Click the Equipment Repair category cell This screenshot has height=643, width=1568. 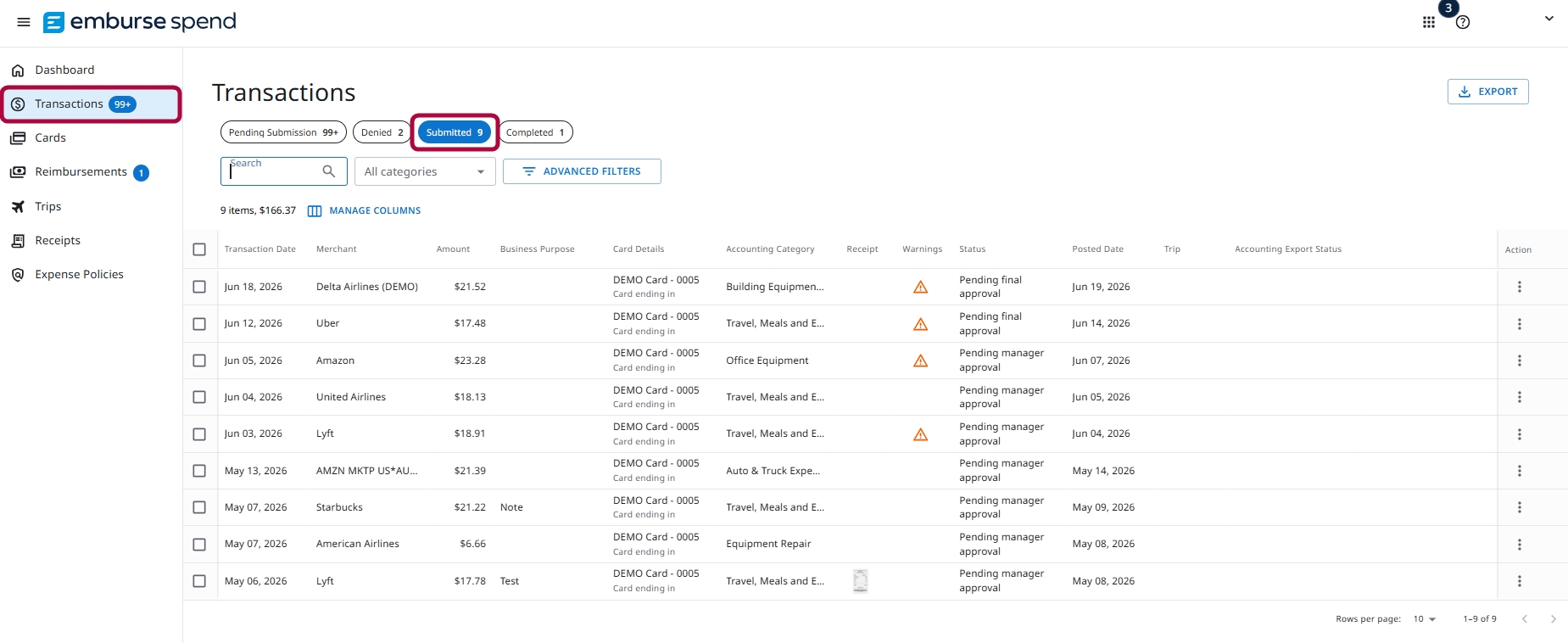pos(768,544)
